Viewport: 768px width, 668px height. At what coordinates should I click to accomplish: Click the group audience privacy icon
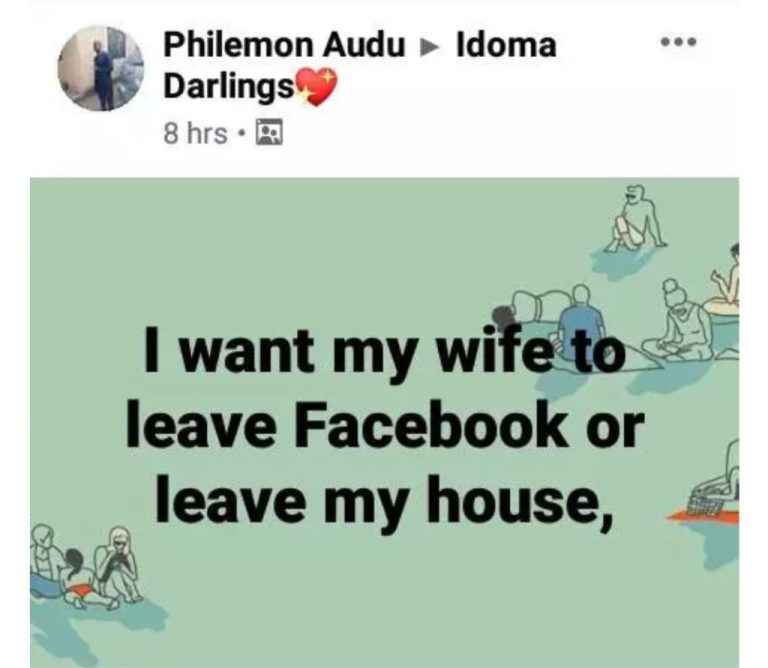tap(269, 132)
